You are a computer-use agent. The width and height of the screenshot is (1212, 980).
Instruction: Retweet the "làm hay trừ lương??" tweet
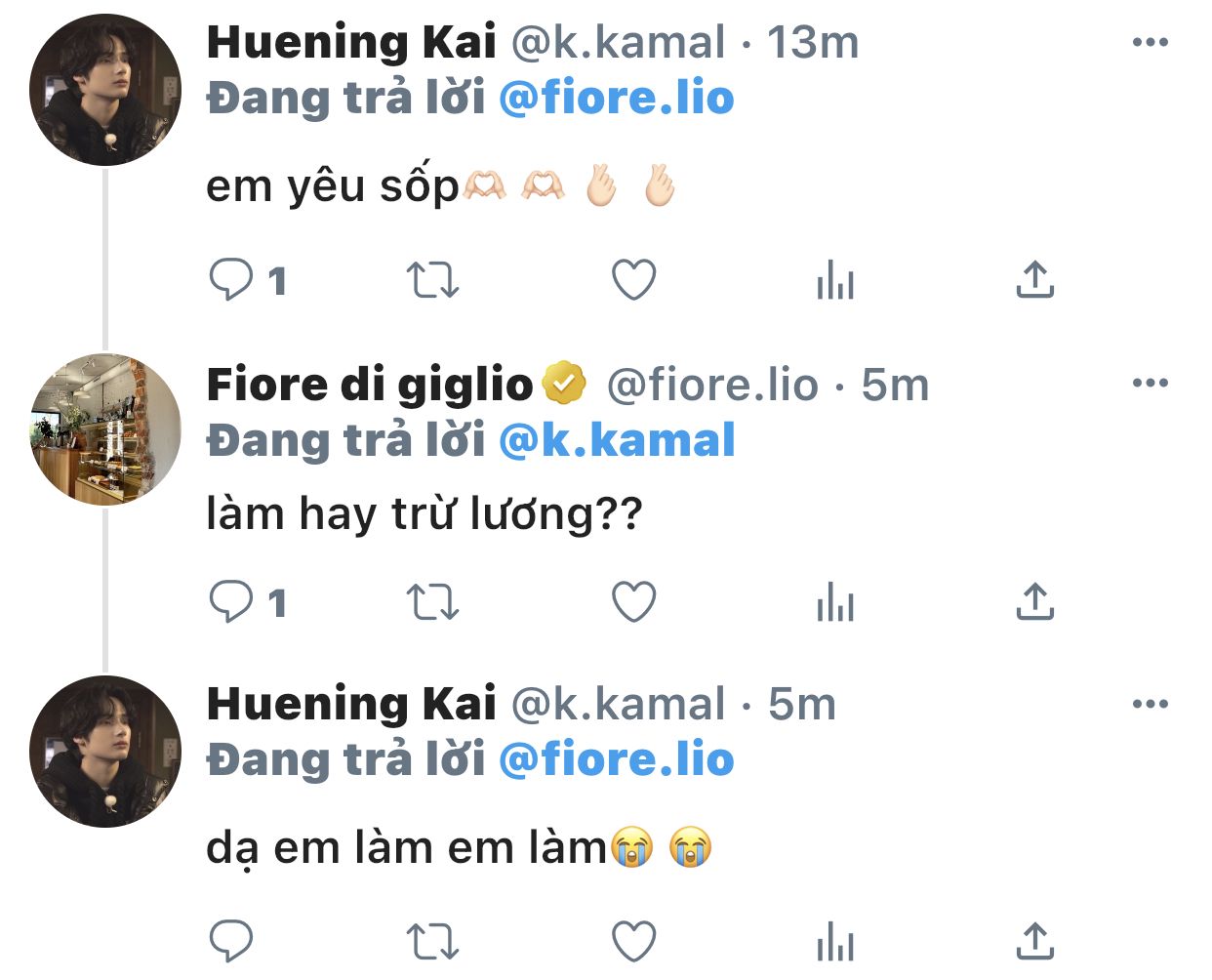point(431,602)
